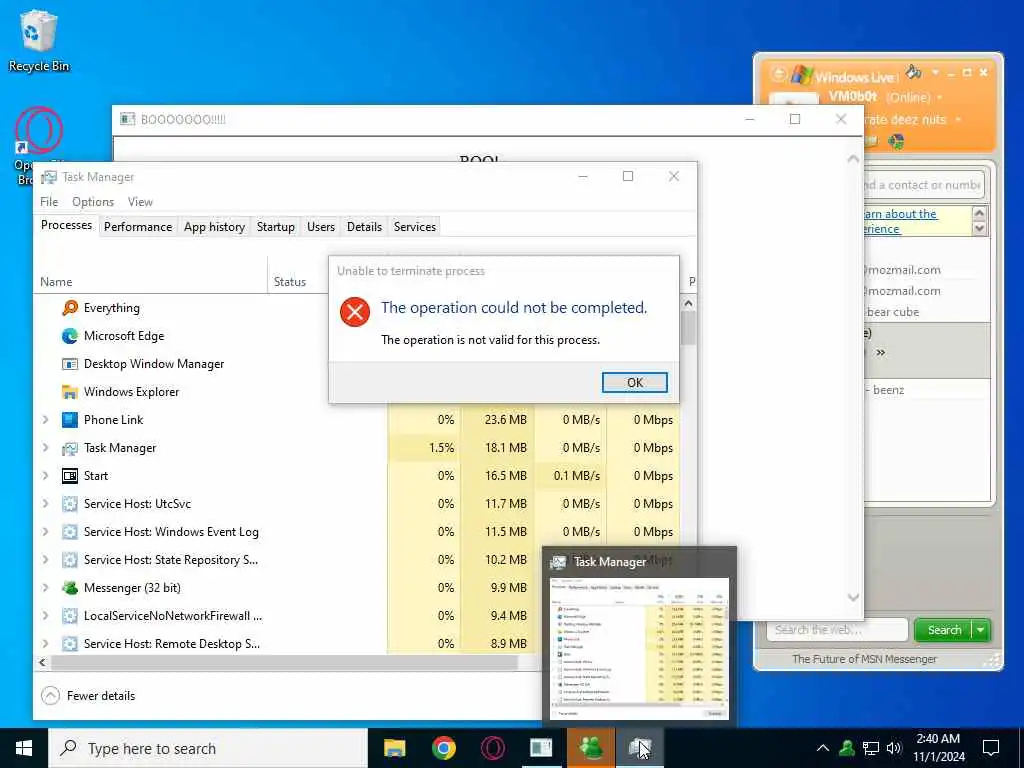1024x768 pixels.
Task: Expand the Start process group
Action: pyautogui.click(x=46, y=476)
